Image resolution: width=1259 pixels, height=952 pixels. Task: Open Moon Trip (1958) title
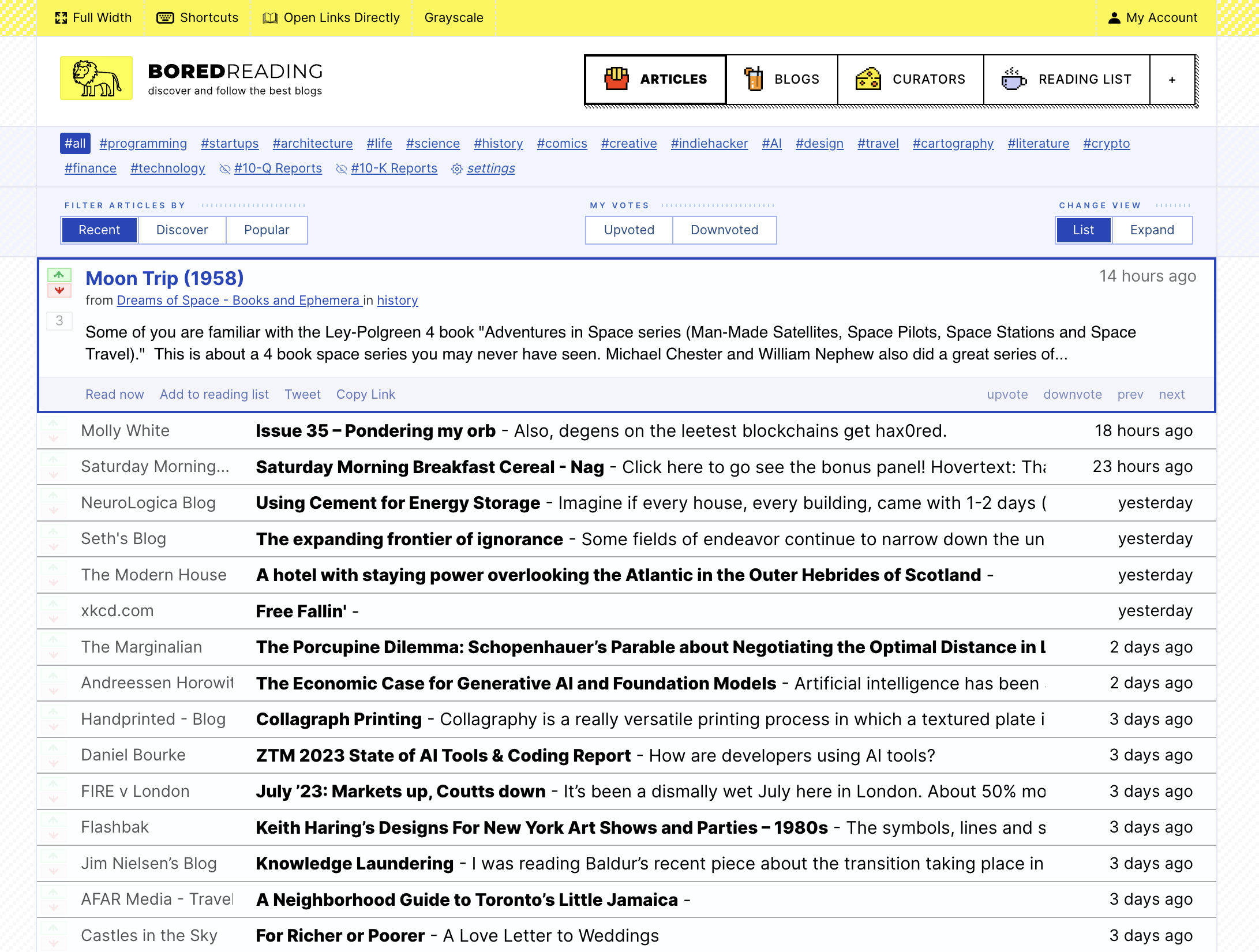(164, 279)
